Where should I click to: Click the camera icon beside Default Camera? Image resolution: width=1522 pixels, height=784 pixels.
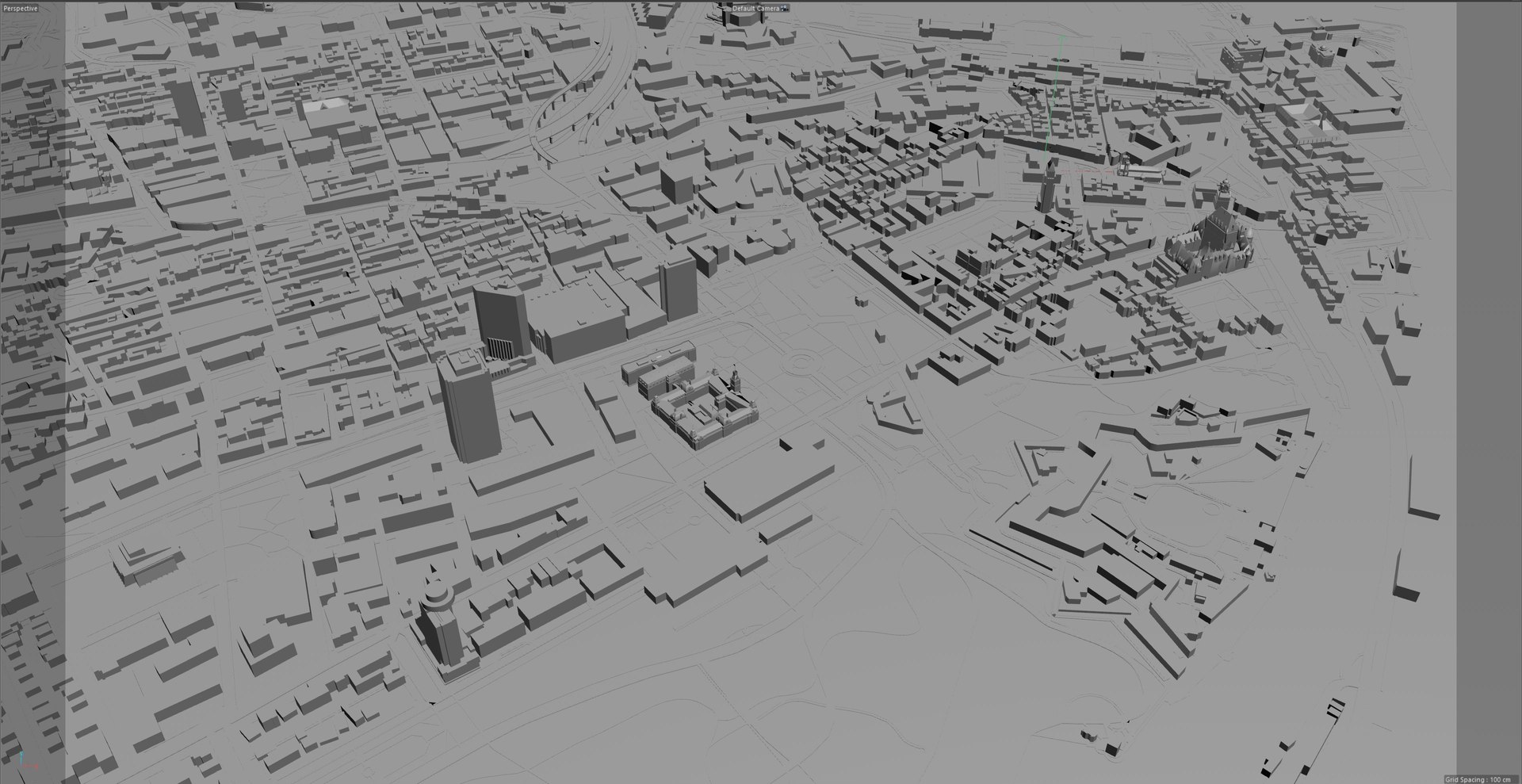[x=785, y=8]
